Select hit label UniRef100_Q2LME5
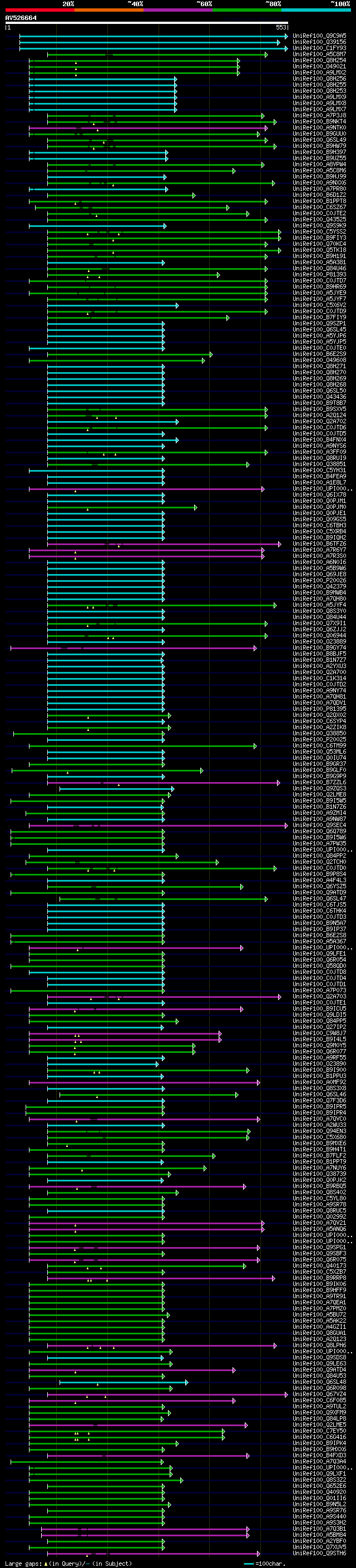Screen dimensions: 356x1568 click(x=319, y=1425)
